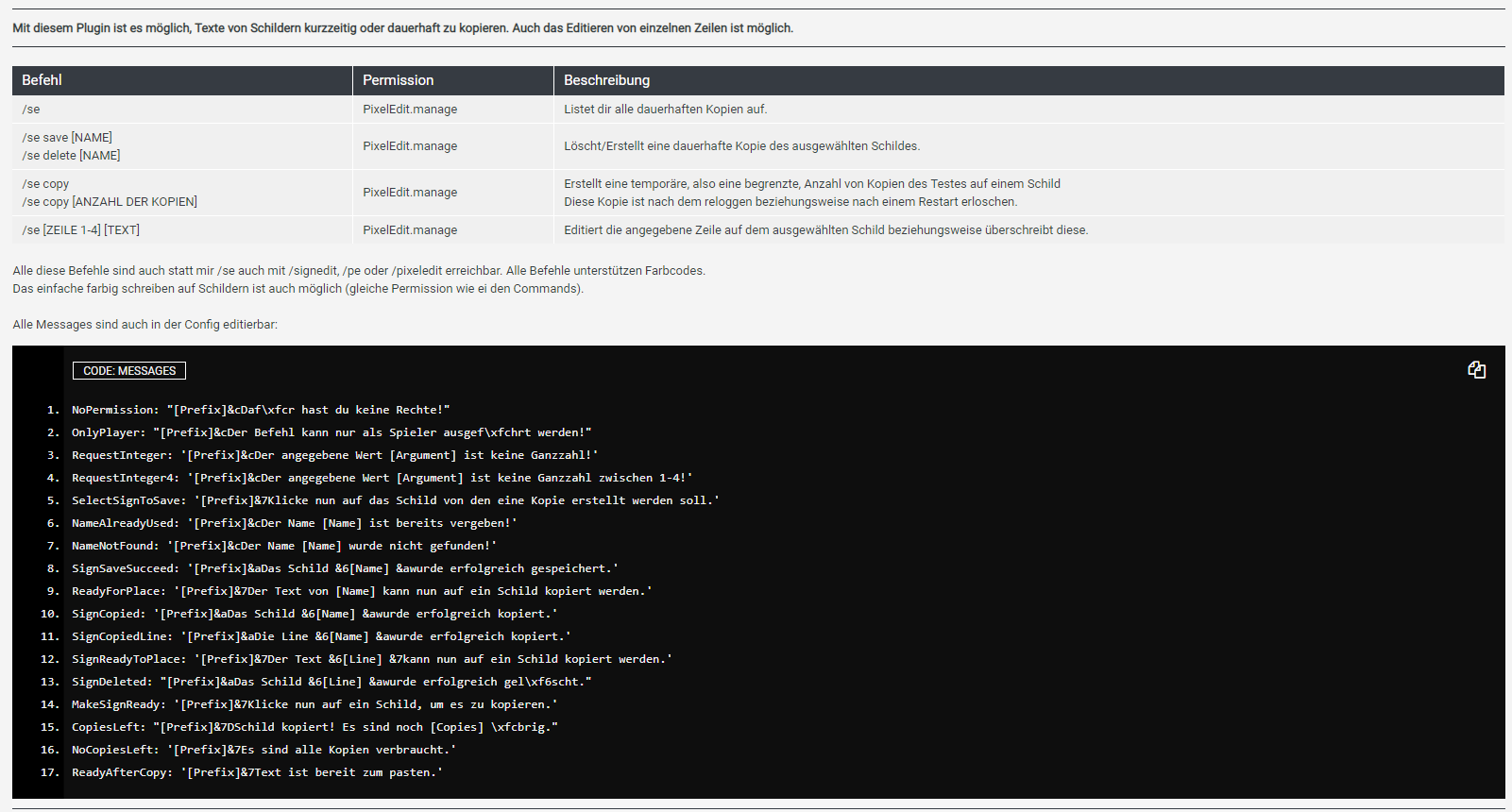Screen dimensions: 1512x812
Task: Click the CODE: MESSAGES label
Action: click(x=129, y=371)
